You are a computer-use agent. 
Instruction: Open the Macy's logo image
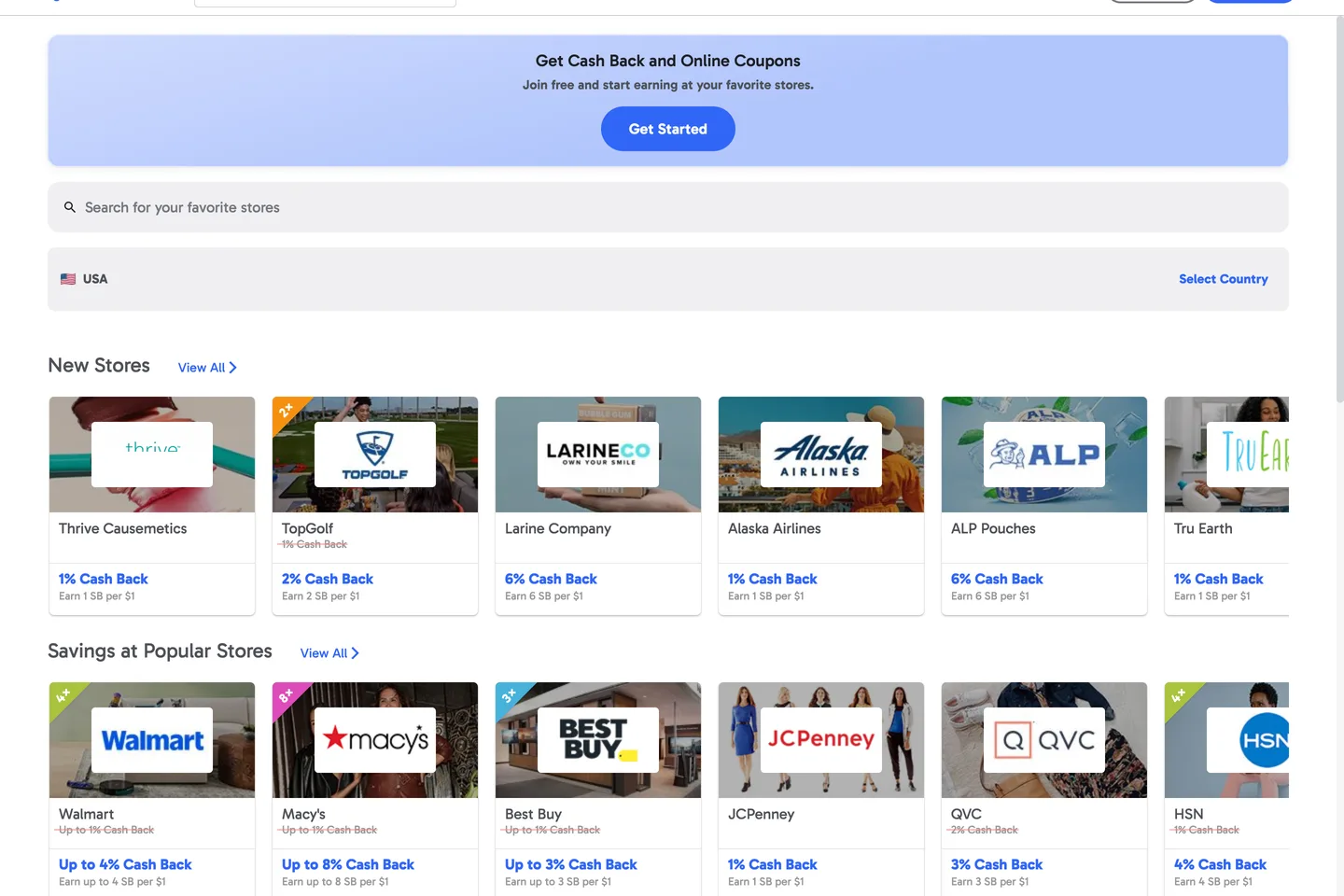click(375, 740)
